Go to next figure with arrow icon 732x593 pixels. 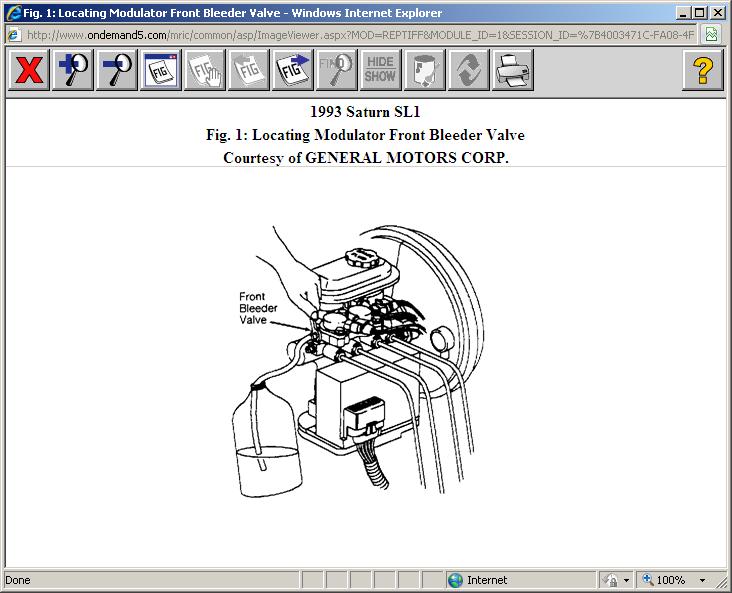coord(293,70)
